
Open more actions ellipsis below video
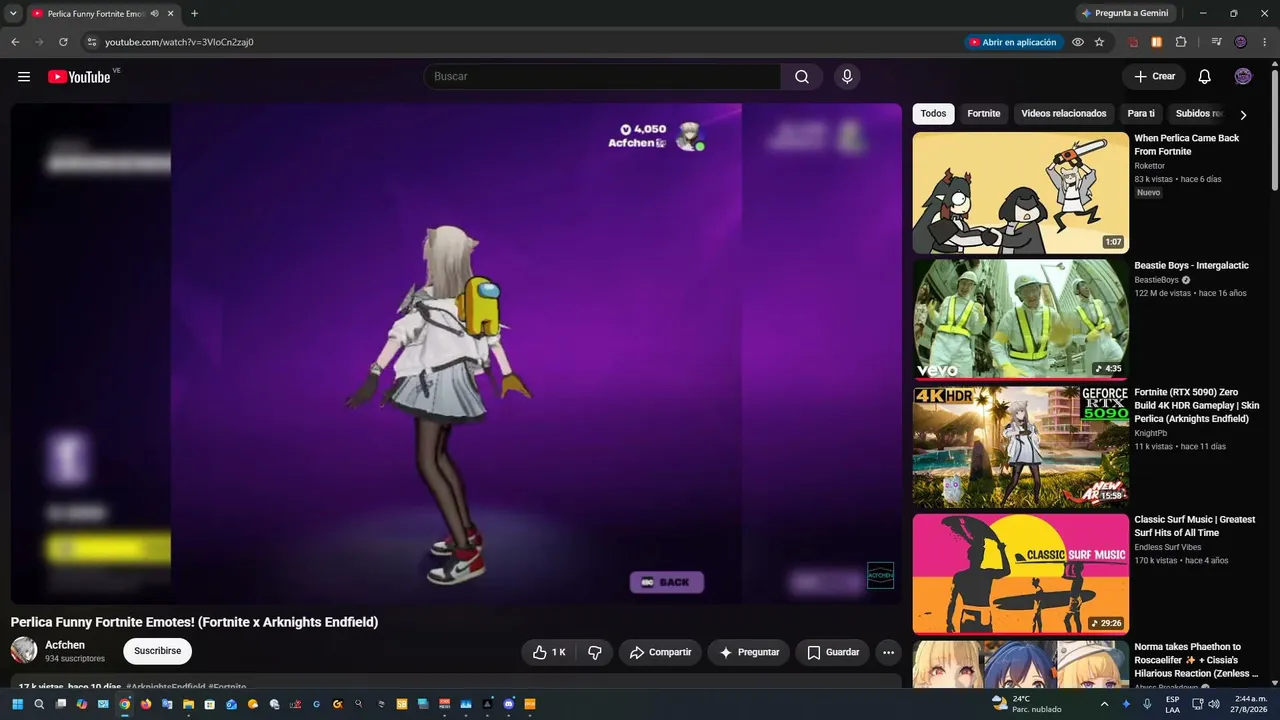point(888,652)
